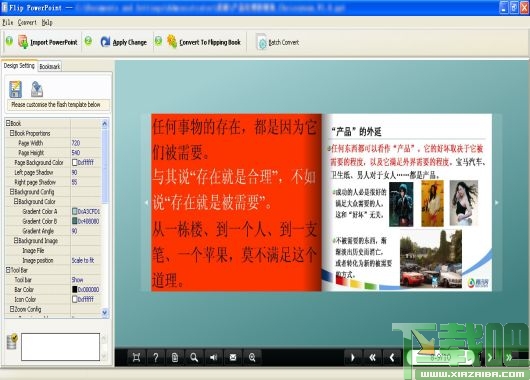Go to last page double-arrow button
This screenshot has height=380, width=530.
pos(509,357)
